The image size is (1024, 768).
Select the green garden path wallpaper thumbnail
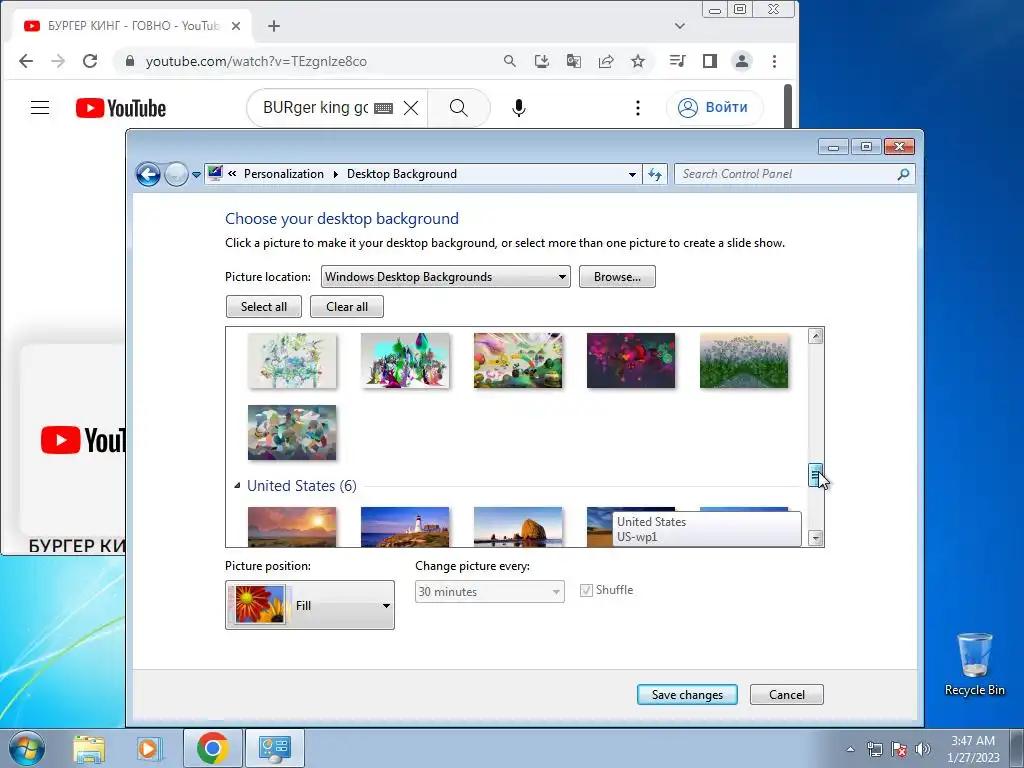click(744, 360)
